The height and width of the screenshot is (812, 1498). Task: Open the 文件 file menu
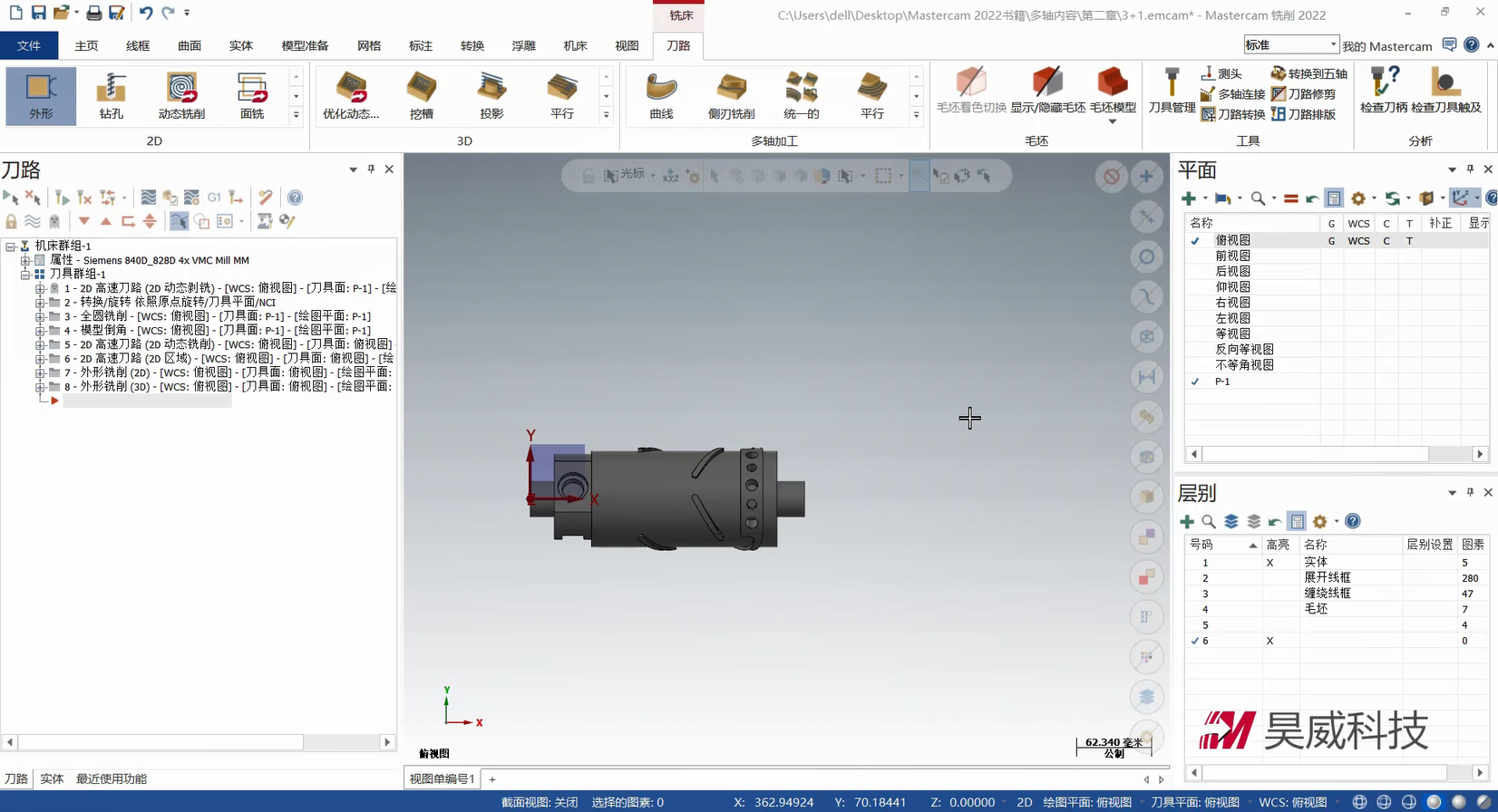pyautogui.click(x=29, y=45)
